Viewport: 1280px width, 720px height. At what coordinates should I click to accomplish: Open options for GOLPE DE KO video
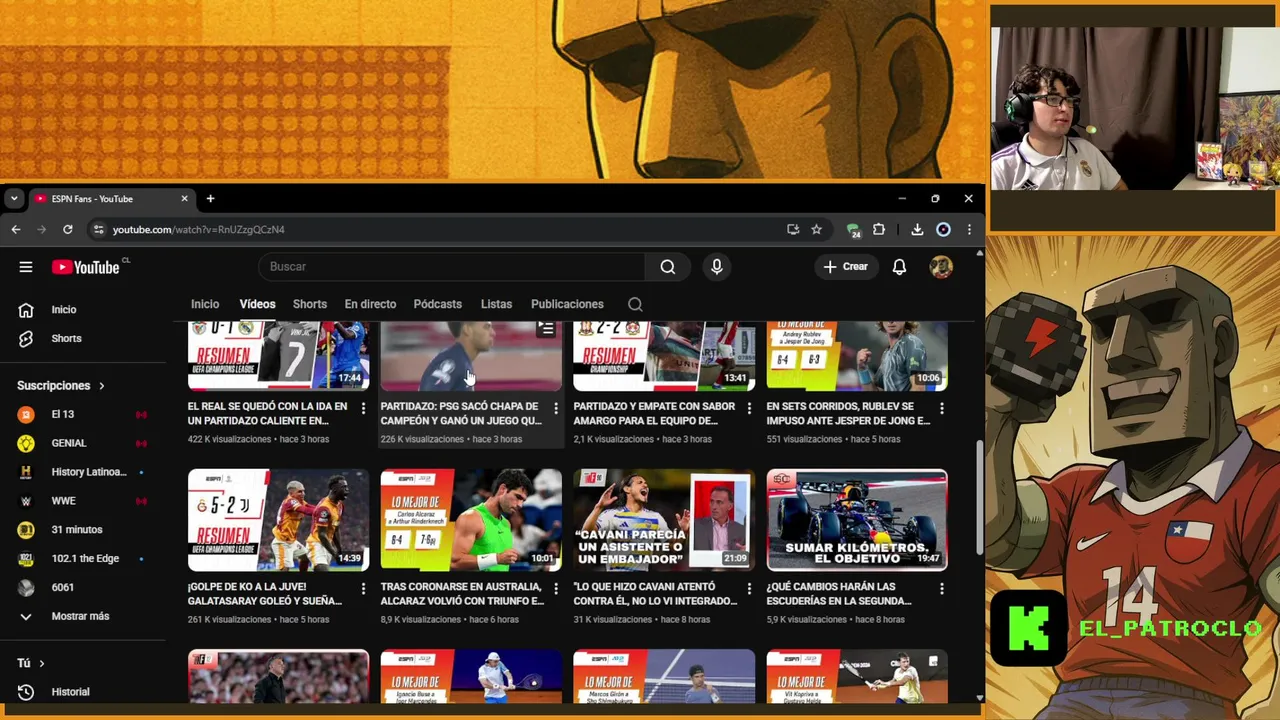(x=363, y=589)
